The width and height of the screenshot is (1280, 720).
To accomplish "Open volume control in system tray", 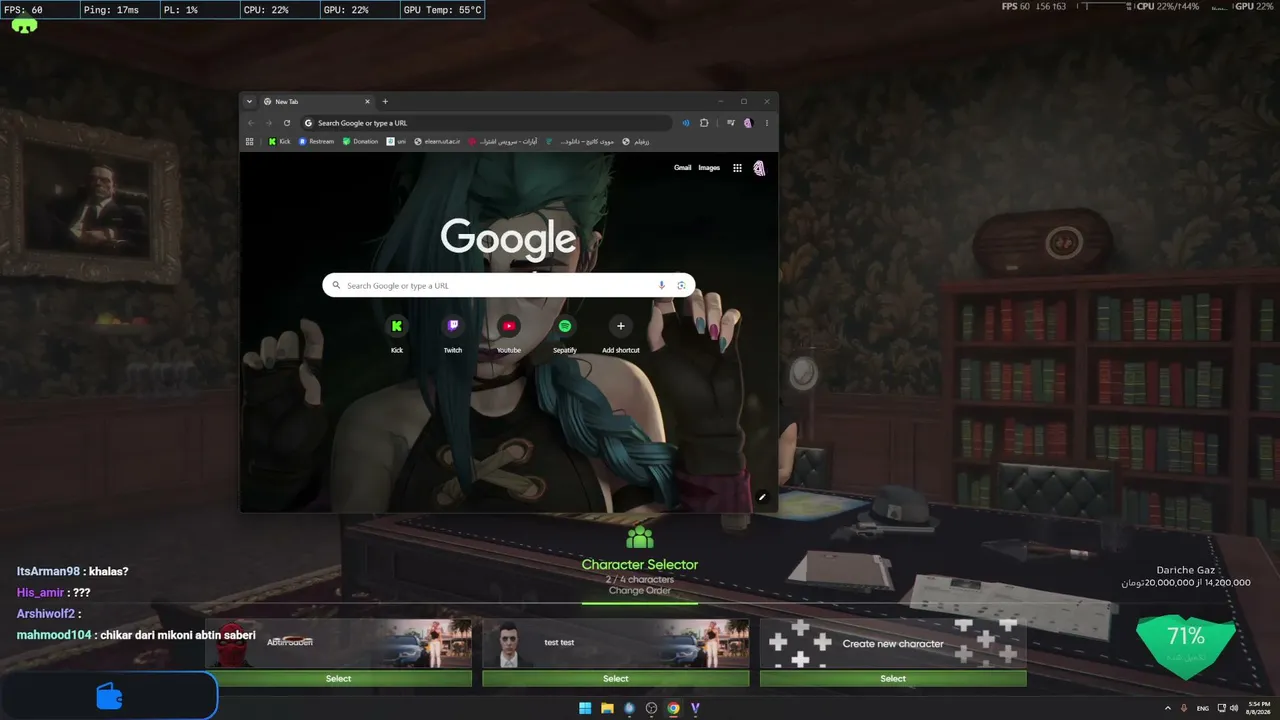I will [1234, 708].
